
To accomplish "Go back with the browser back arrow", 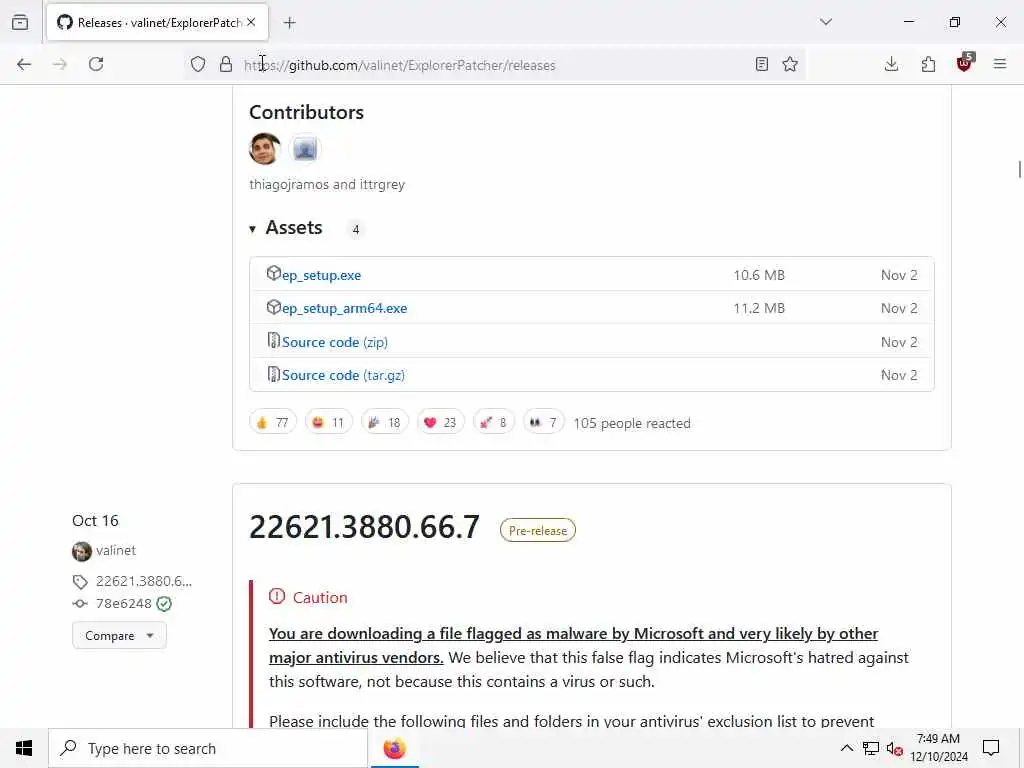I will point(24,64).
